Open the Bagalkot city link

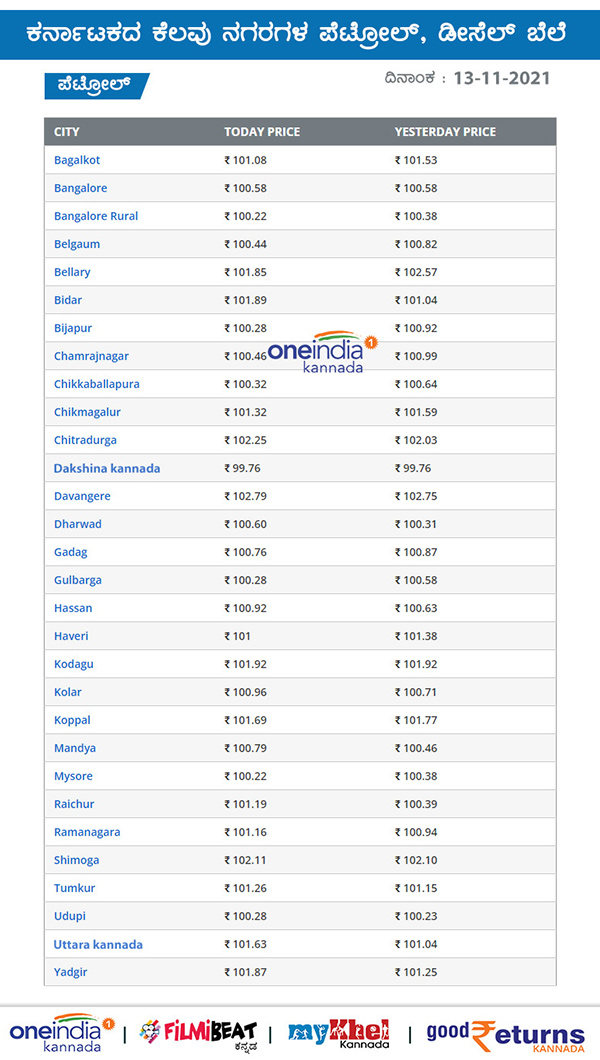click(x=77, y=160)
